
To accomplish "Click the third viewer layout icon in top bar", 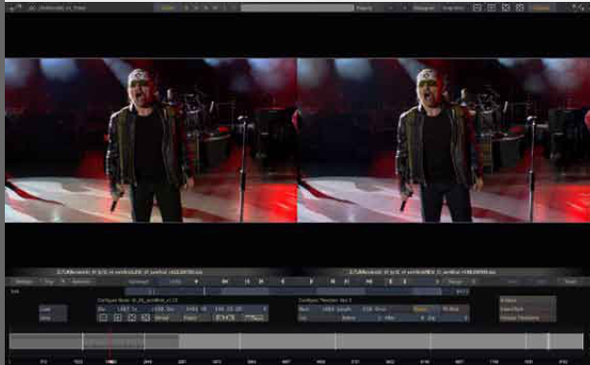I will point(506,8).
